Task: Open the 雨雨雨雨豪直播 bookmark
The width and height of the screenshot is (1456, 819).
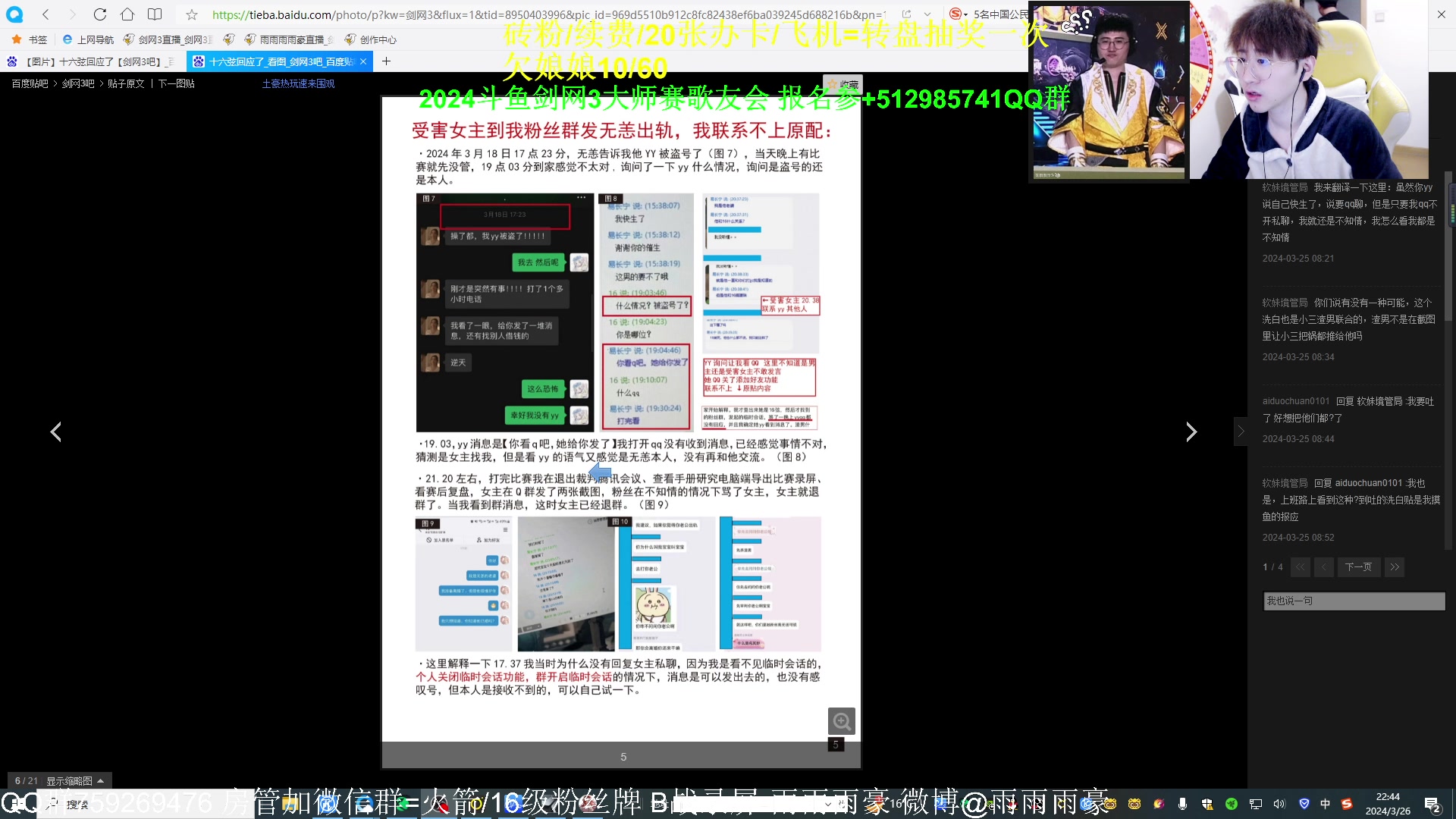Action: pos(289,39)
